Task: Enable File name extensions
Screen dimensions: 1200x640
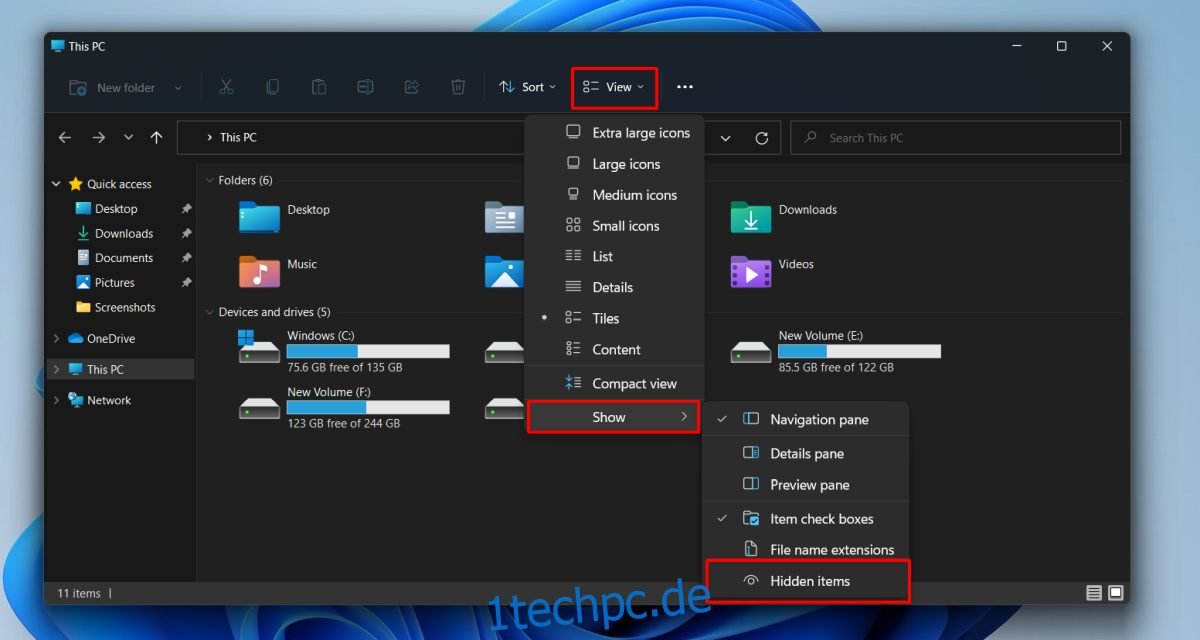Action: pos(805,549)
